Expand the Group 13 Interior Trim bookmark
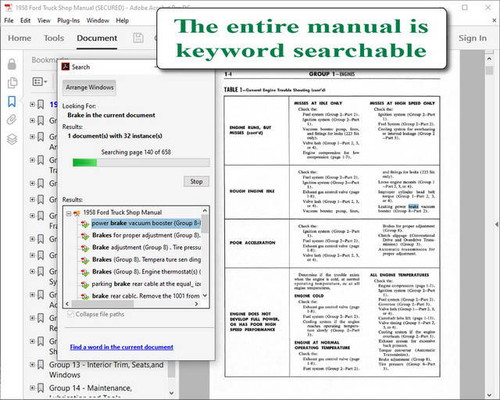This screenshot has width=500, height=400. click(32, 365)
